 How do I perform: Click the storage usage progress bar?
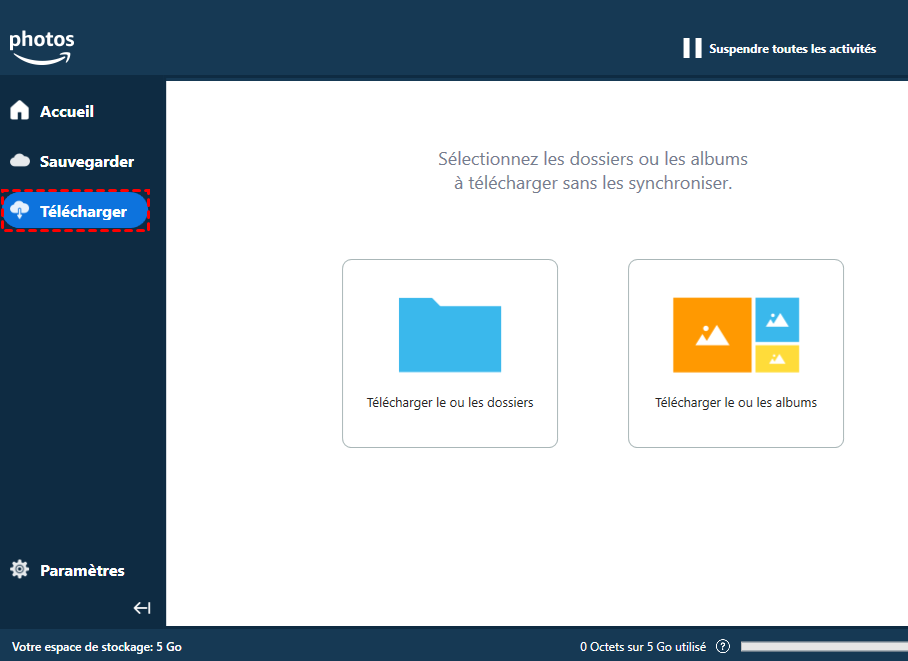(824, 646)
